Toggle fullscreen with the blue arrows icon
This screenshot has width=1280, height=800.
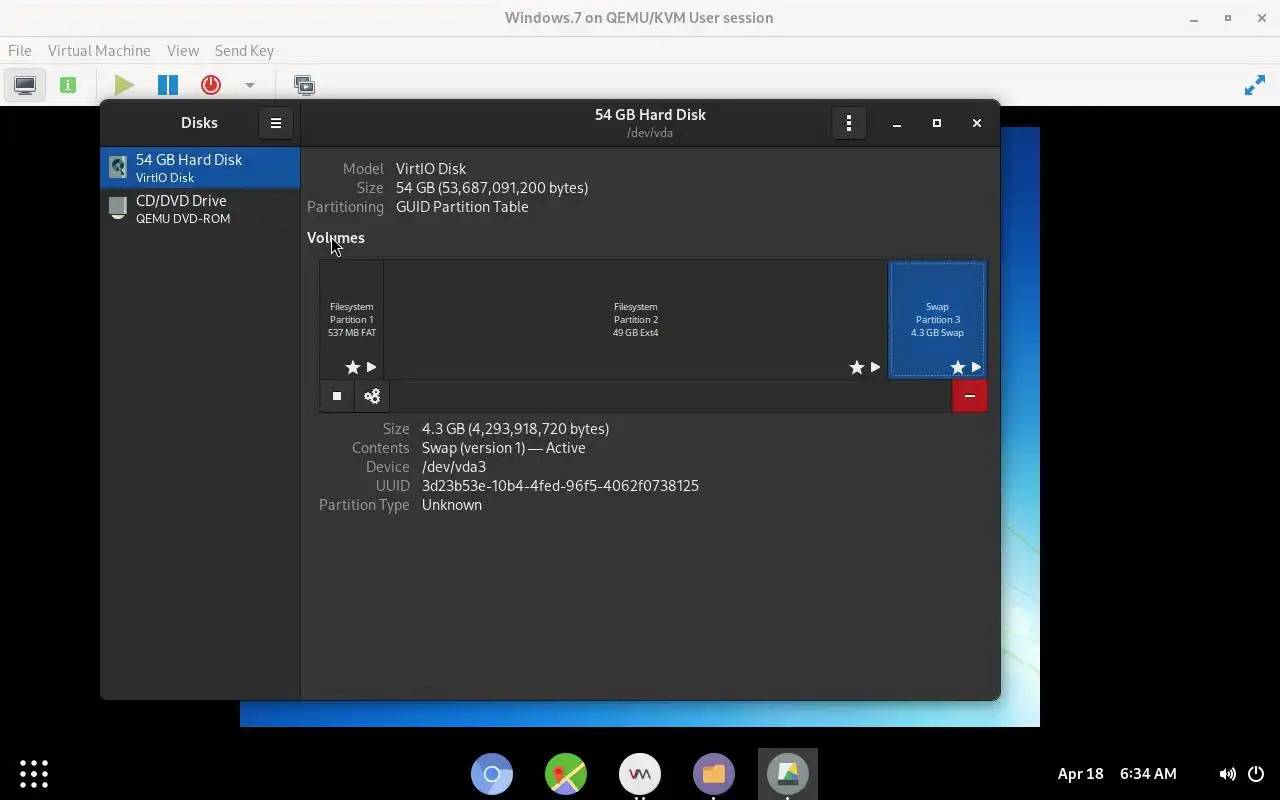(1254, 86)
